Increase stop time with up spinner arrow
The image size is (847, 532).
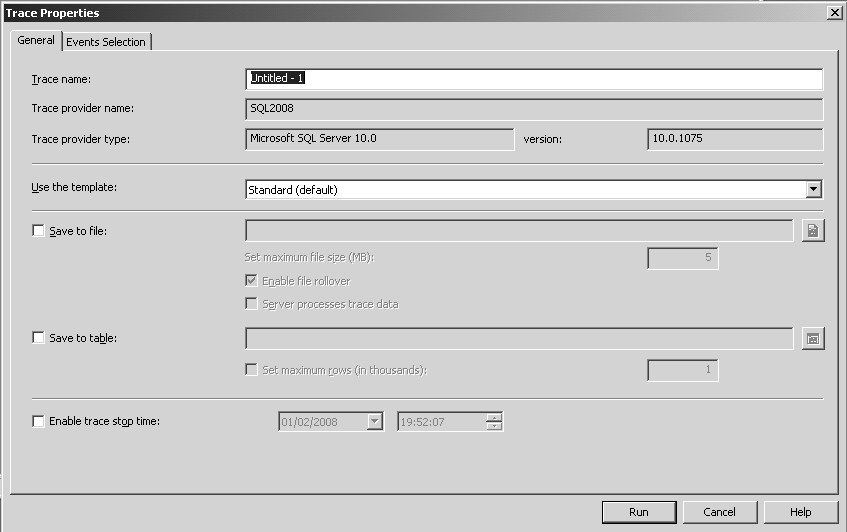[x=494, y=417]
